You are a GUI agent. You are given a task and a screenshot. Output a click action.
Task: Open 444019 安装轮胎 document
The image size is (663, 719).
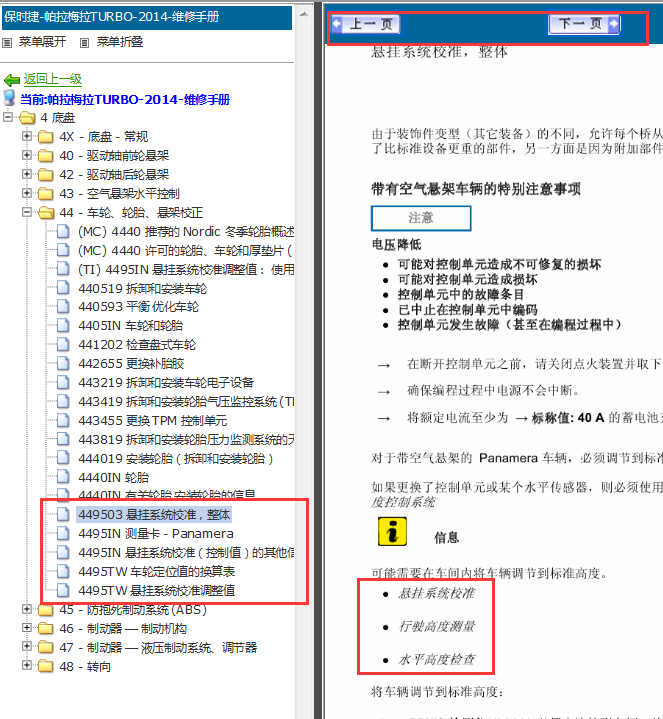[176, 459]
